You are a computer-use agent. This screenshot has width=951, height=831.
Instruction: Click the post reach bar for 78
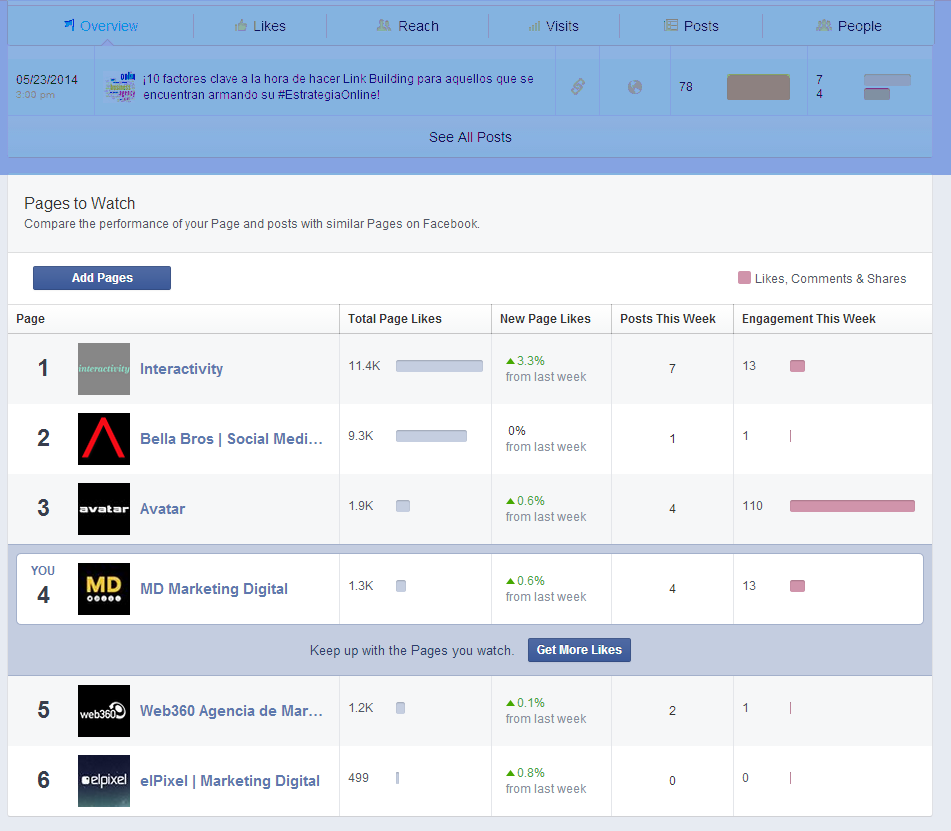(x=758, y=87)
